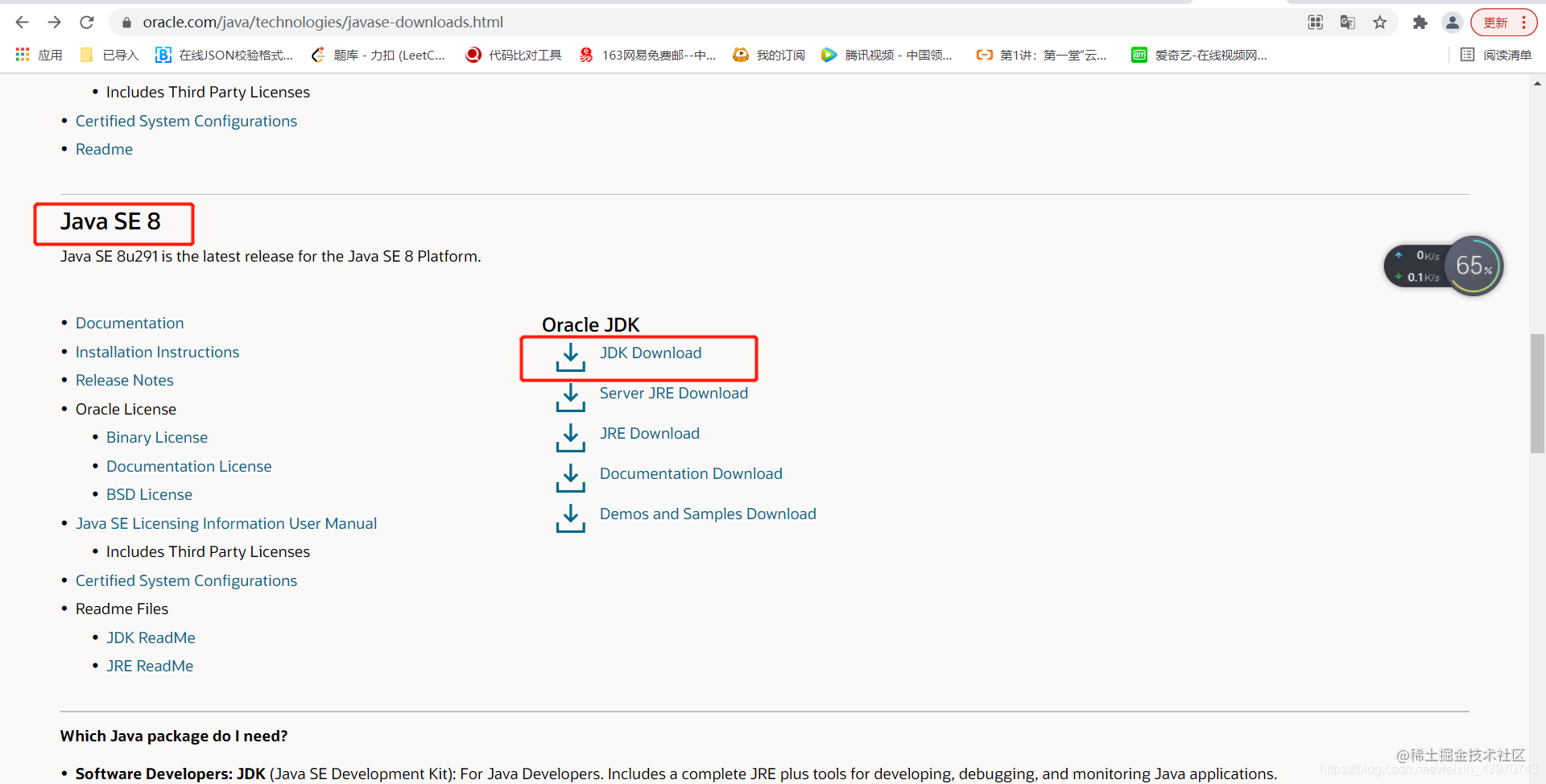The height and width of the screenshot is (784, 1546).
Task: Click the red 更新 update button
Action: [1496, 22]
